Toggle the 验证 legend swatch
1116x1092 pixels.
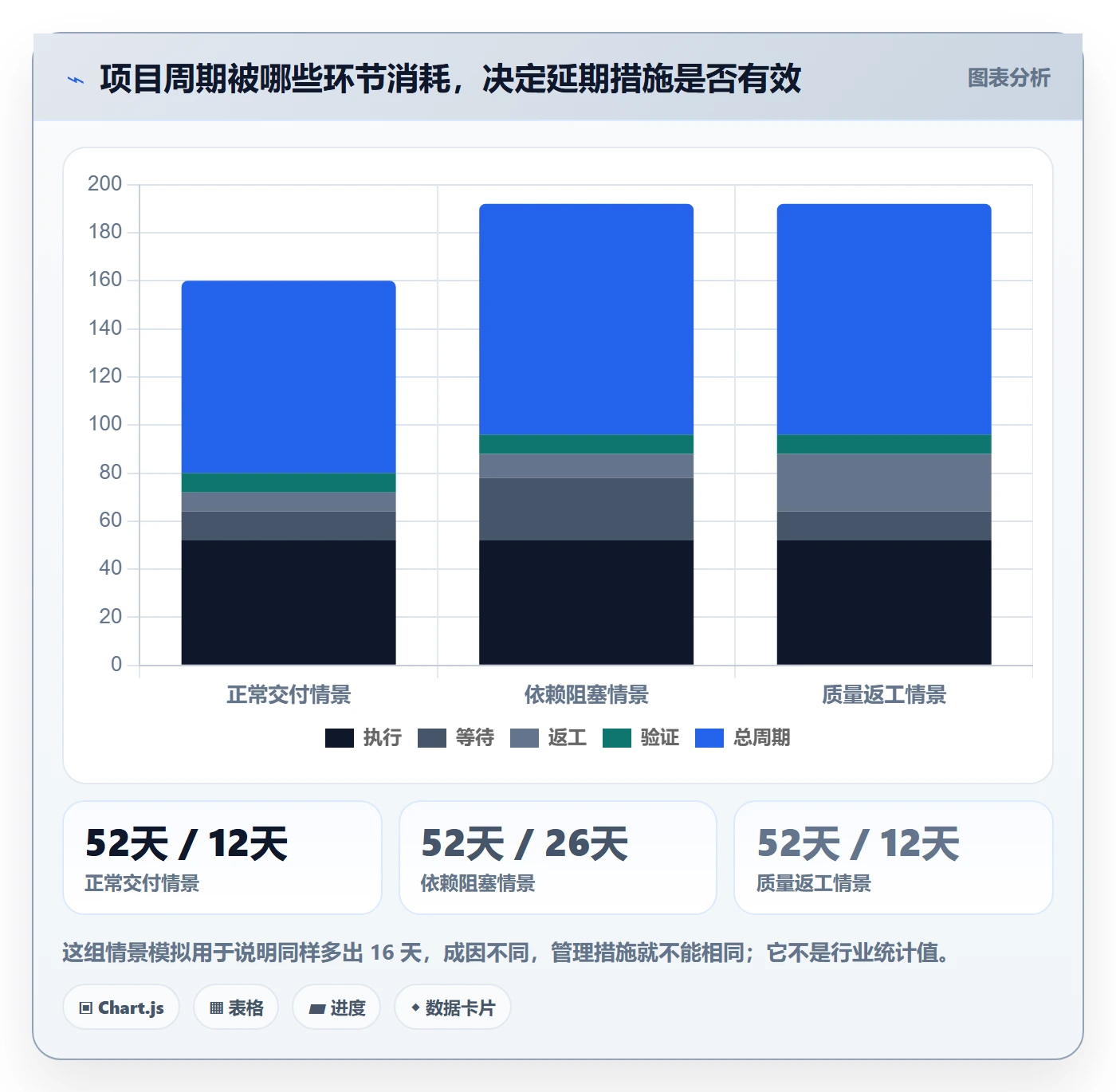(617, 738)
